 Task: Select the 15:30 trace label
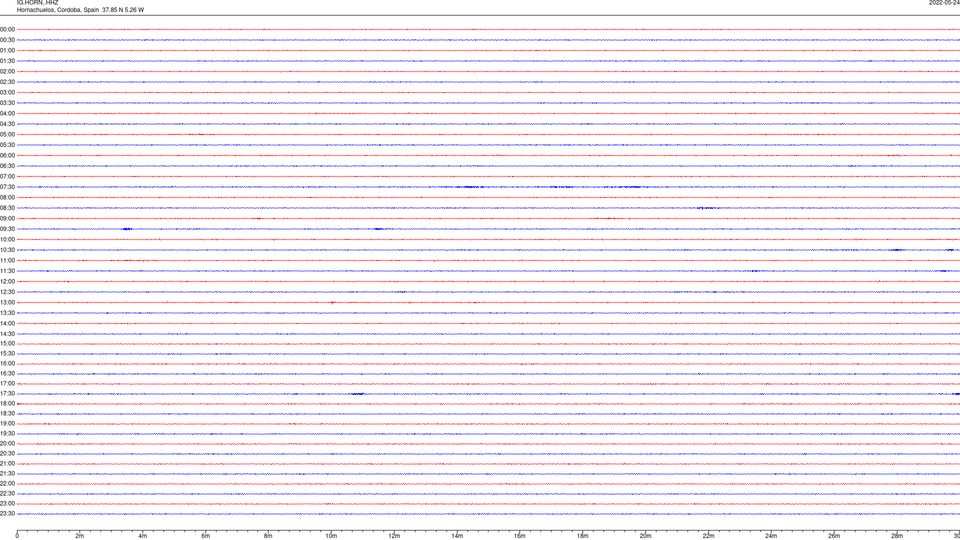[x=7, y=354]
